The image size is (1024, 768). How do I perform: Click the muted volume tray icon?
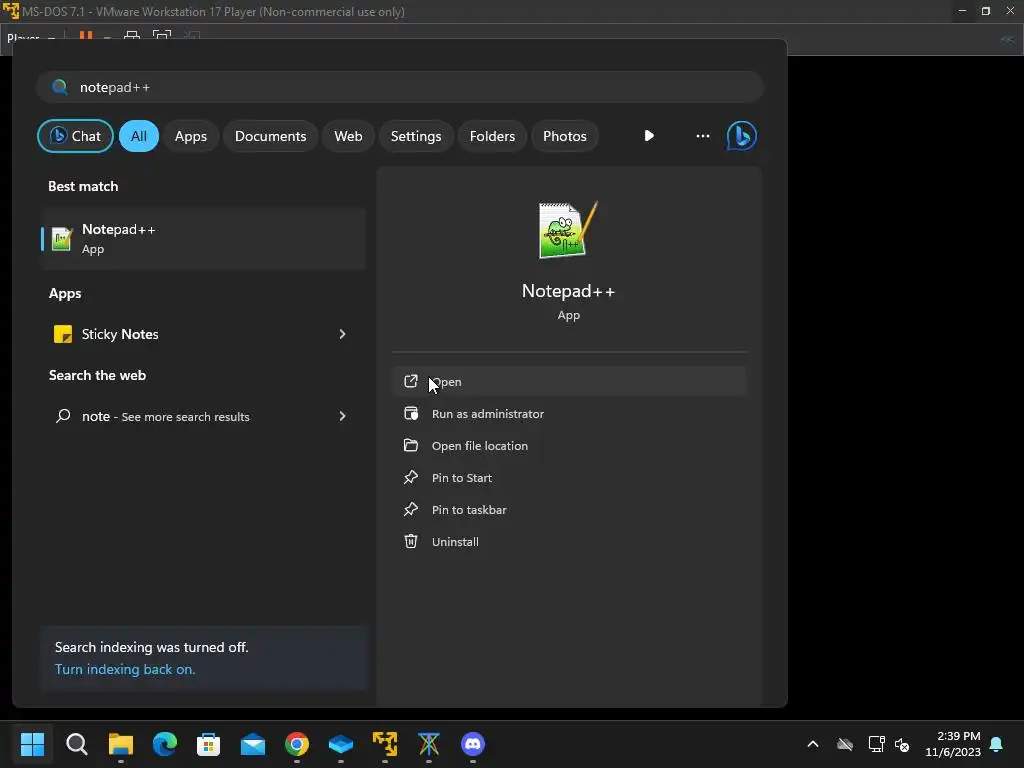902,744
